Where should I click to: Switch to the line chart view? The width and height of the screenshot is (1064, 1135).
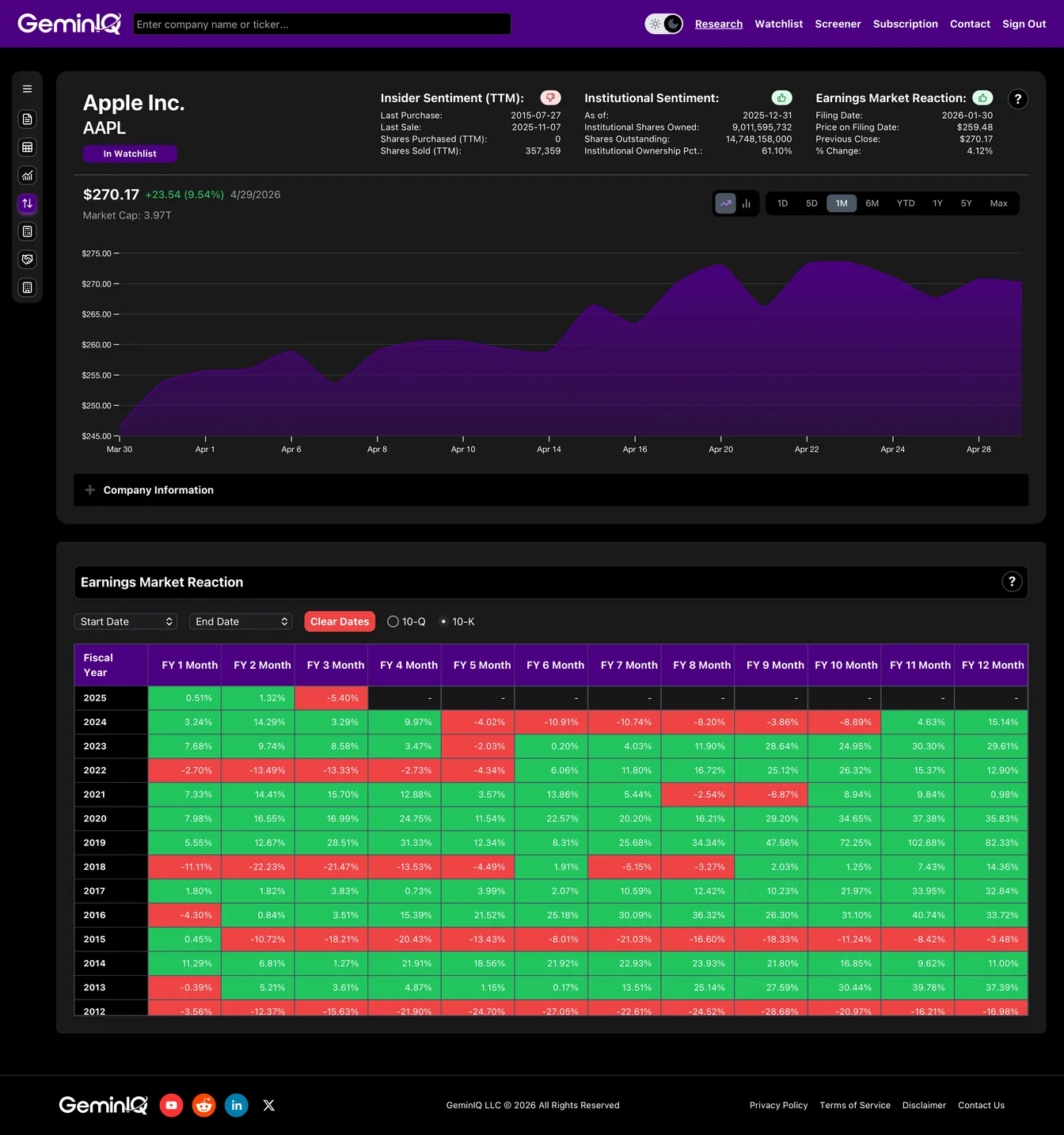click(x=725, y=203)
